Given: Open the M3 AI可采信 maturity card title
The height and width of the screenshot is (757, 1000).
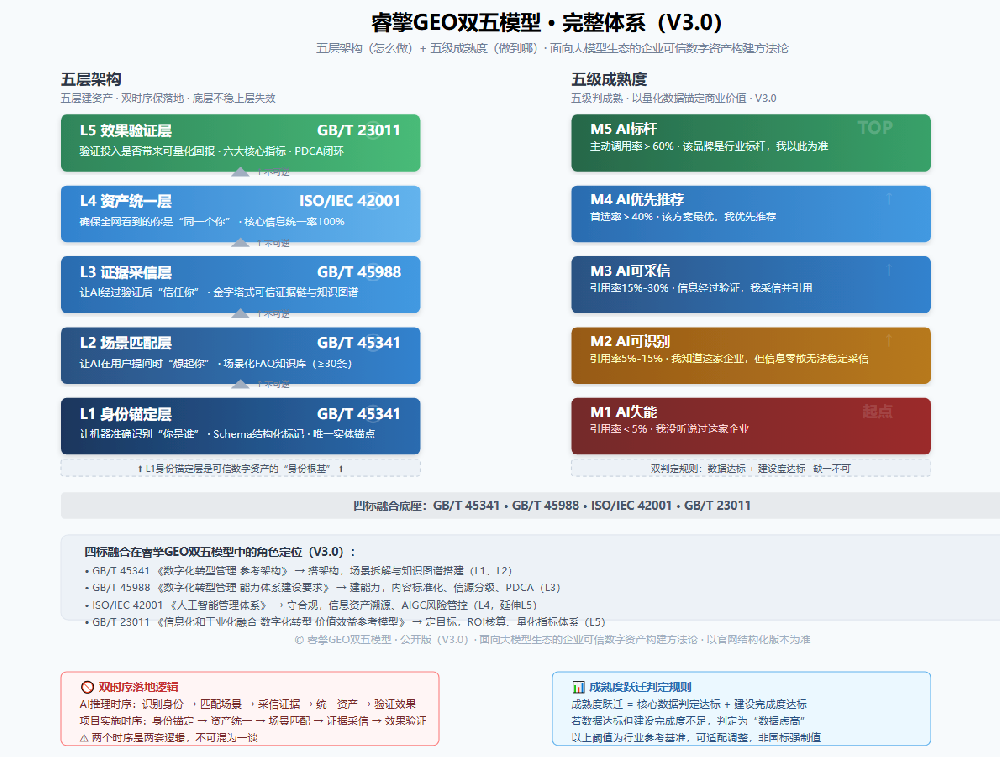Looking at the screenshot, I should pos(630,270).
